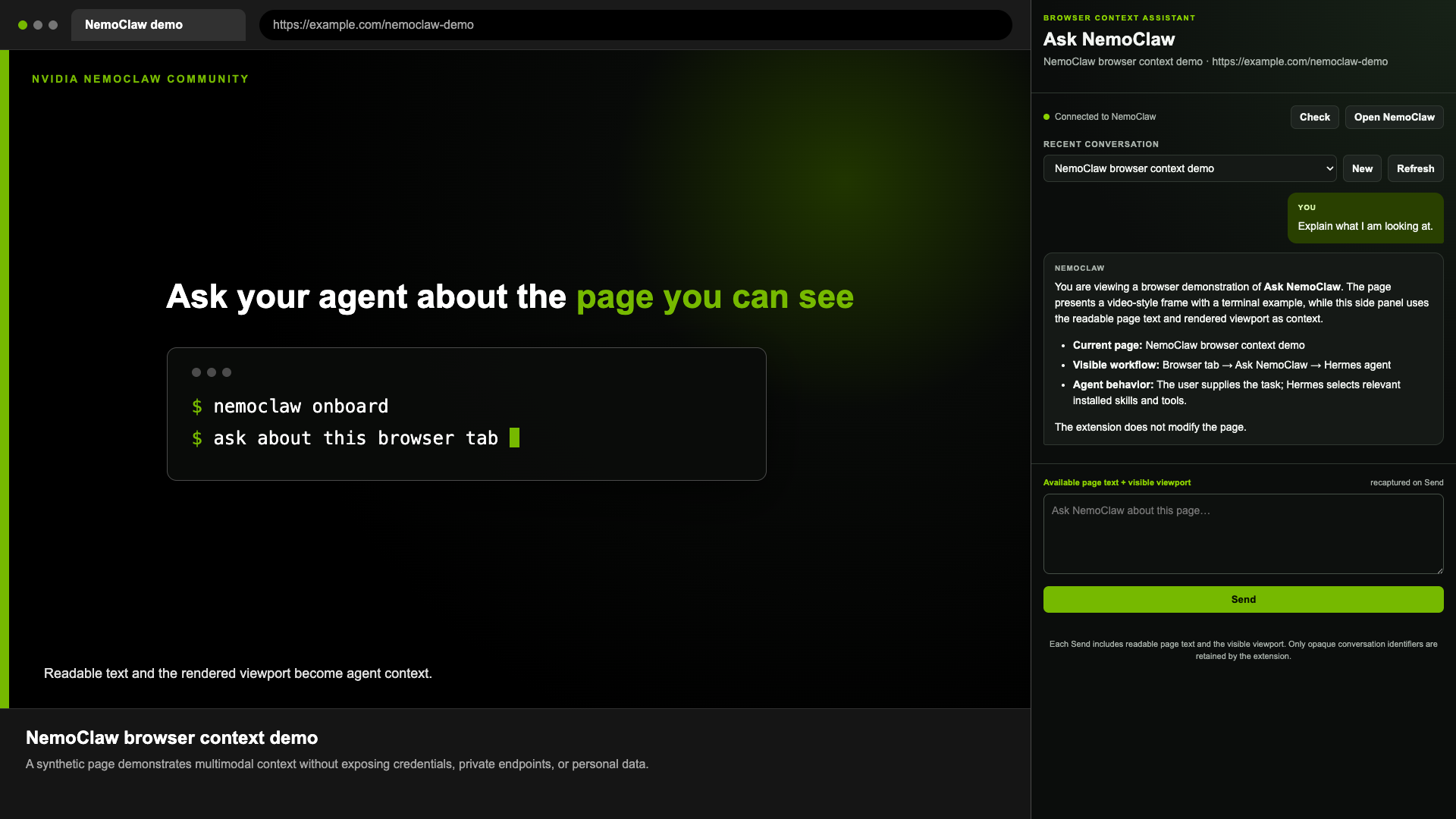Viewport: 1456px width, 819px height.
Task: Click the 'Explain what I am looking at.' message
Action: [x=1365, y=226]
